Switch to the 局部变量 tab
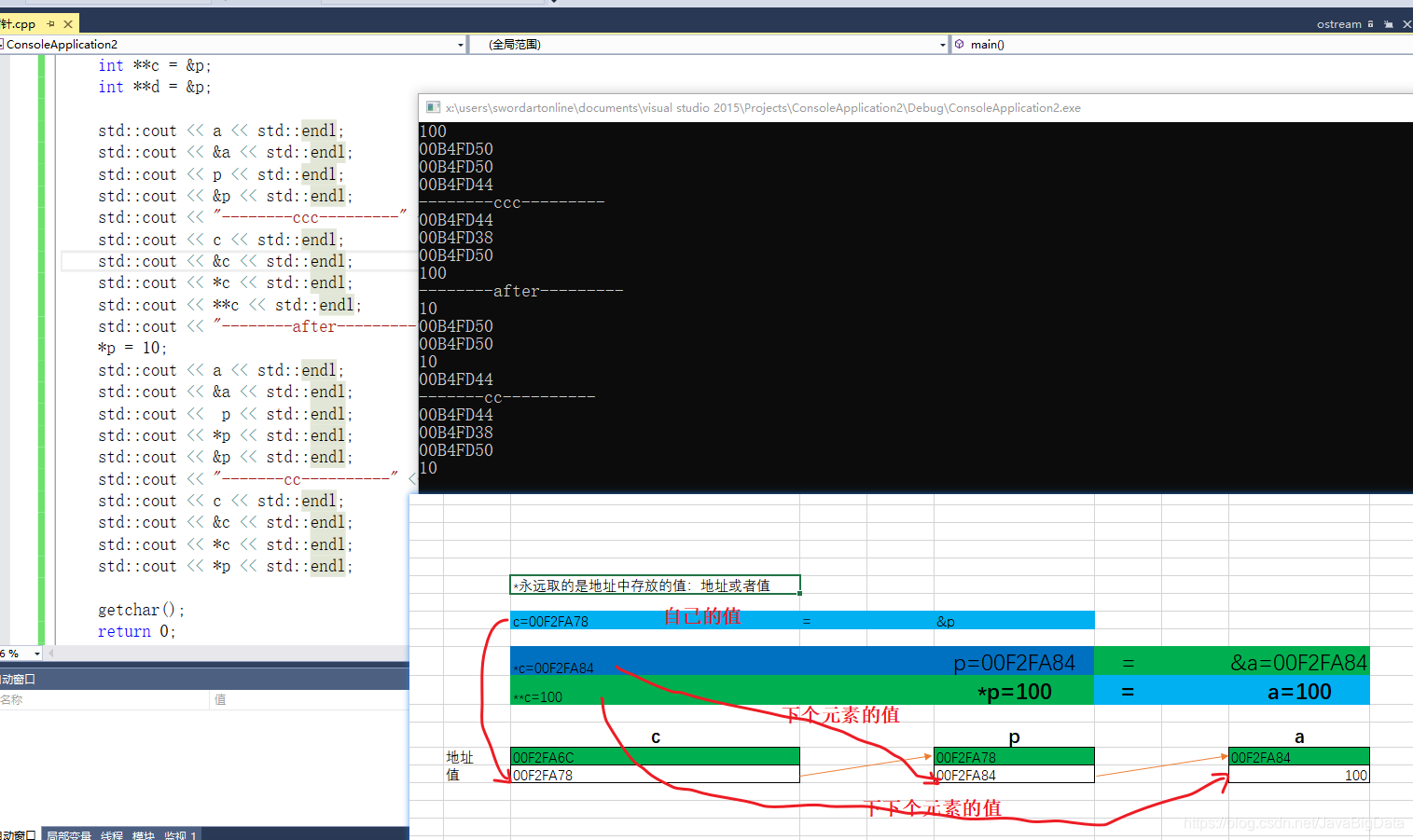 (69, 835)
